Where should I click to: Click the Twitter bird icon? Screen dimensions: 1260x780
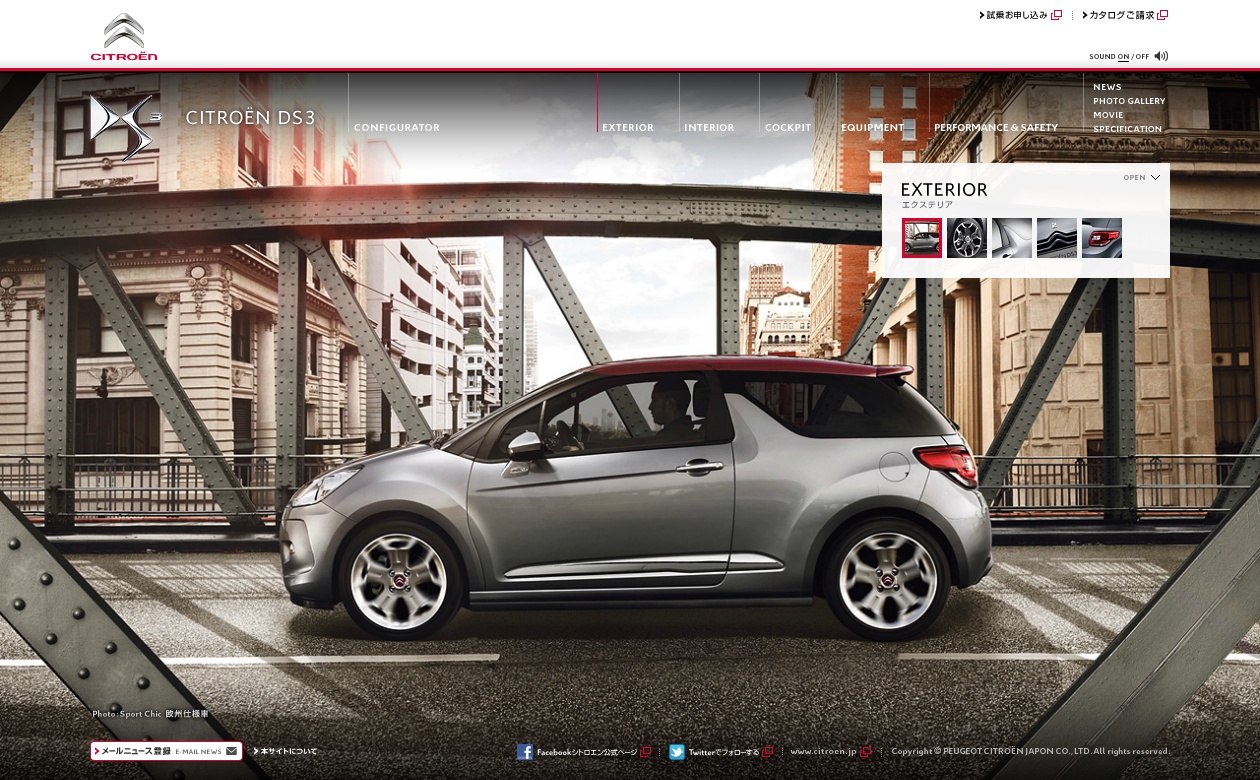click(677, 752)
